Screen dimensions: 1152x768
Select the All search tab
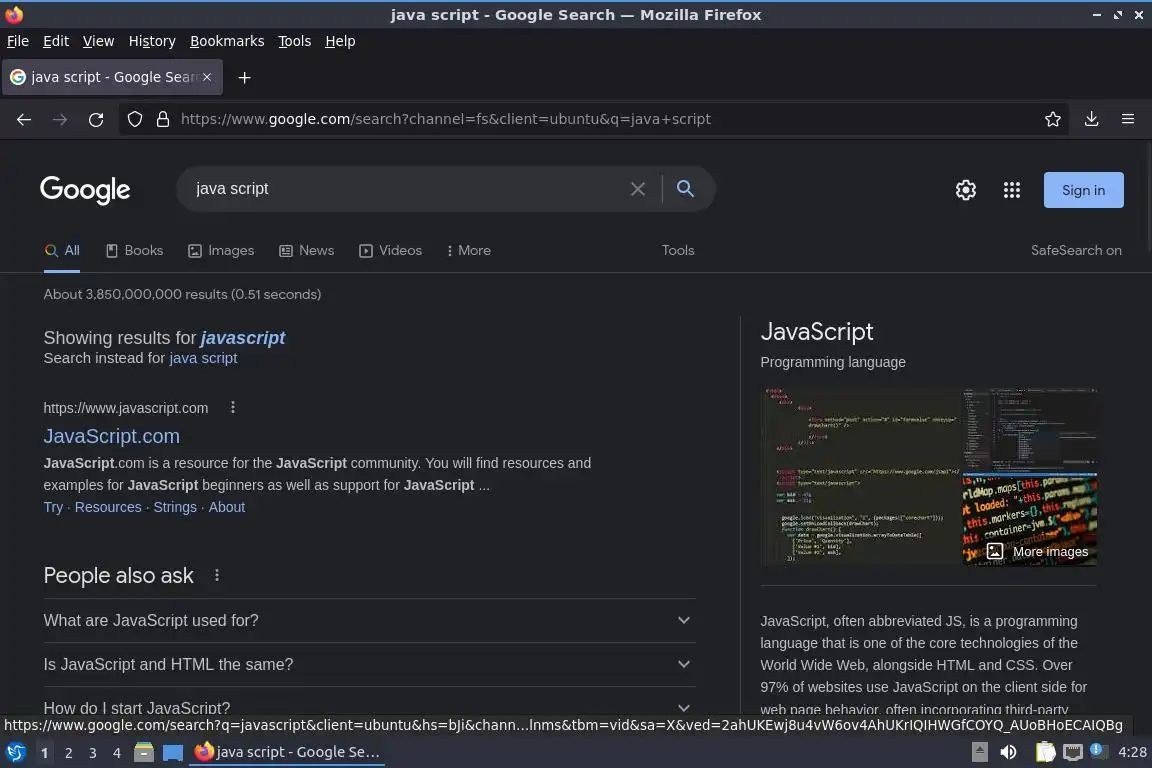pos(62,251)
